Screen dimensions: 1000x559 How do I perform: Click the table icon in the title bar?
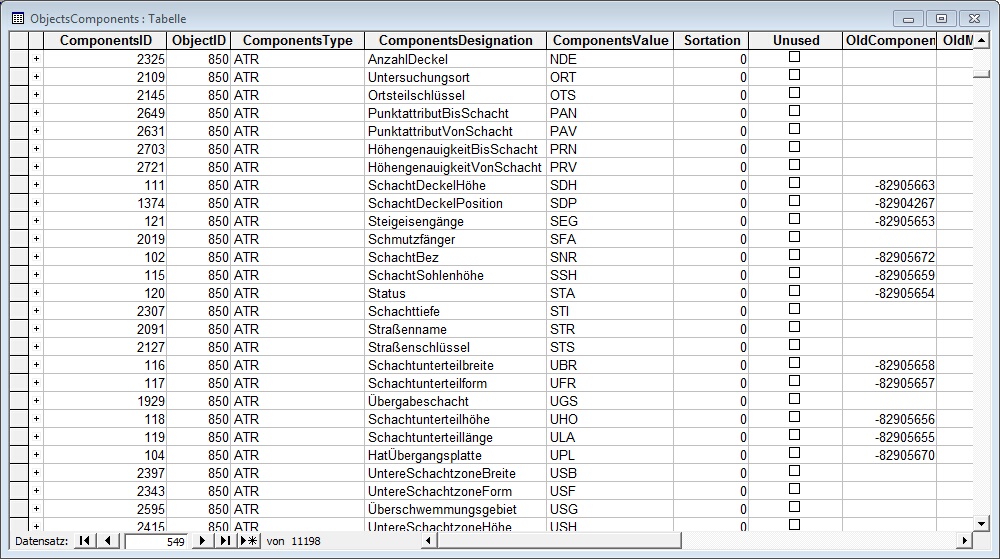pos(17,18)
